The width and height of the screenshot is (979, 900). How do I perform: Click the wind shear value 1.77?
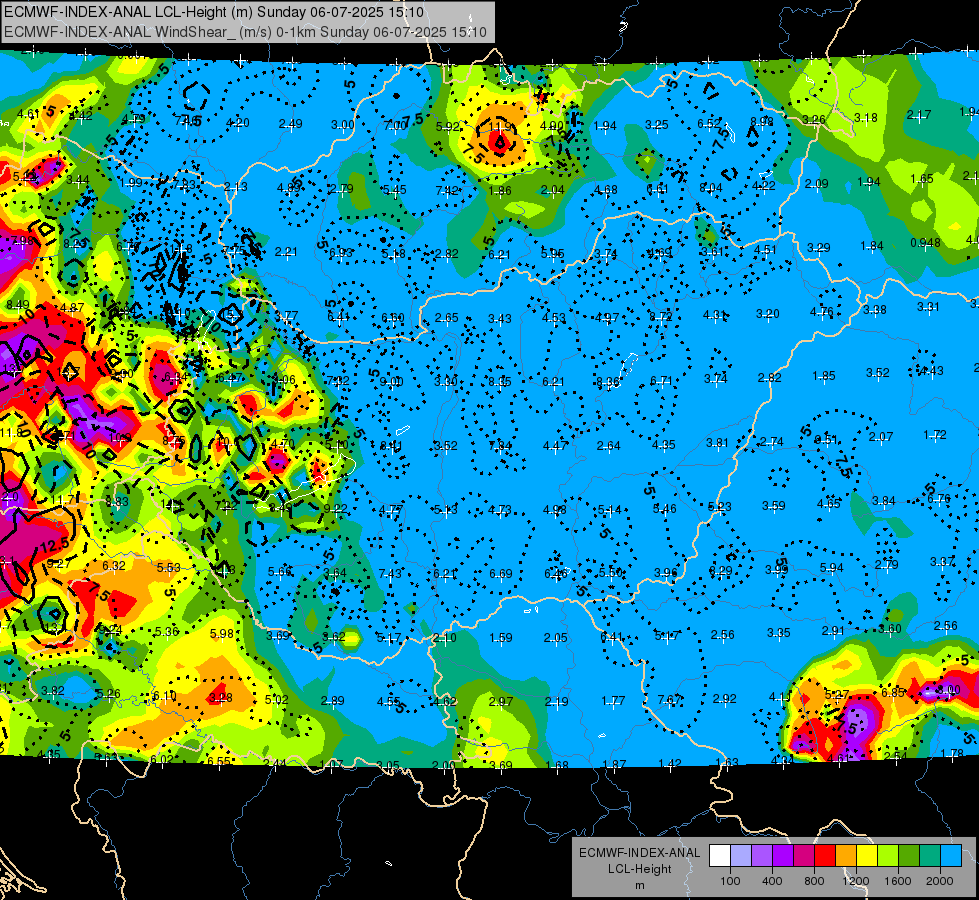614,701
